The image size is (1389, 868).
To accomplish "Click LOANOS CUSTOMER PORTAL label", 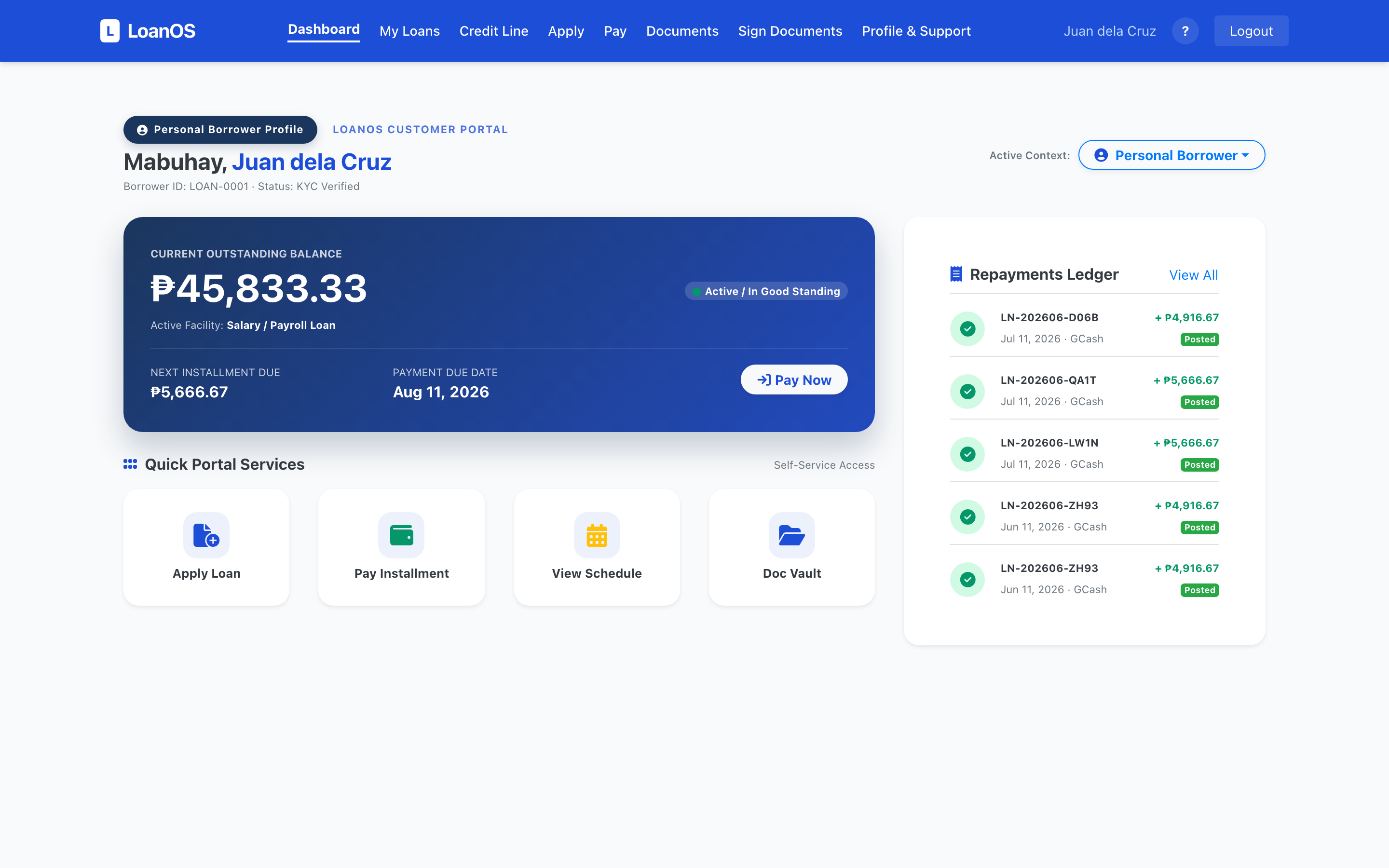I will click(420, 130).
